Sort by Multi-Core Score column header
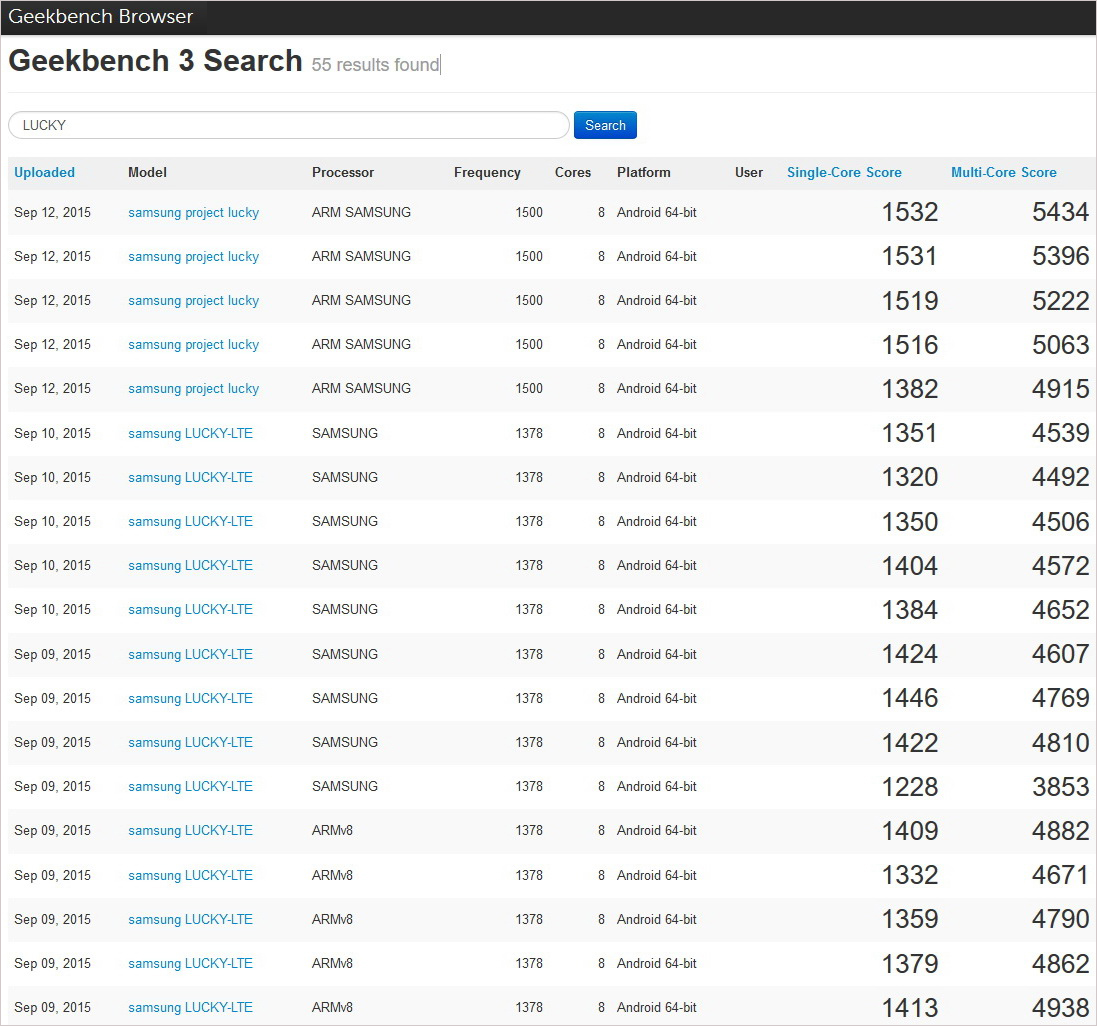The image size is (1097, 1026). 1003,172
